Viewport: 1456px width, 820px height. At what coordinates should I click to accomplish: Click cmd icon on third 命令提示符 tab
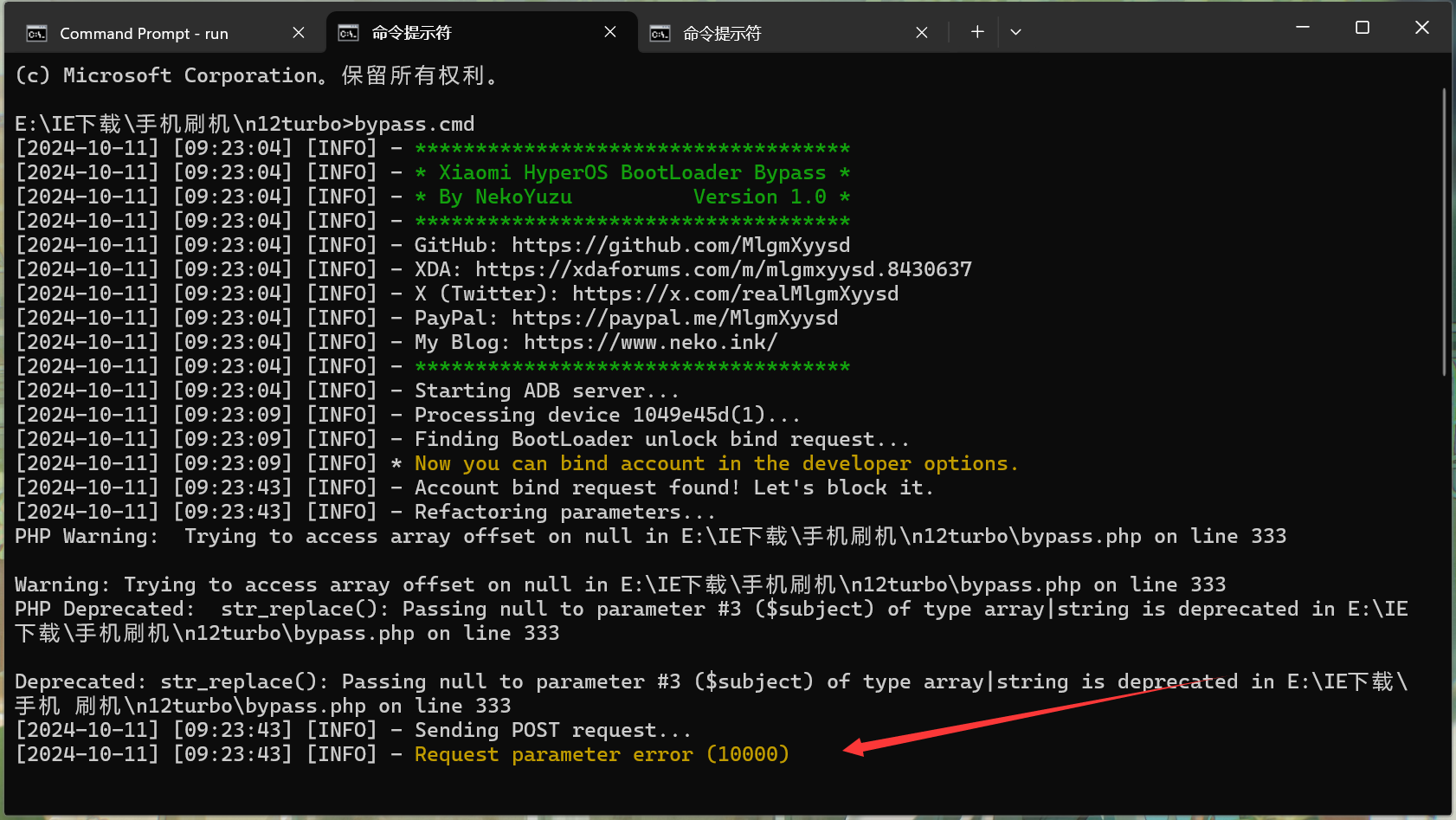coord(660,34)
